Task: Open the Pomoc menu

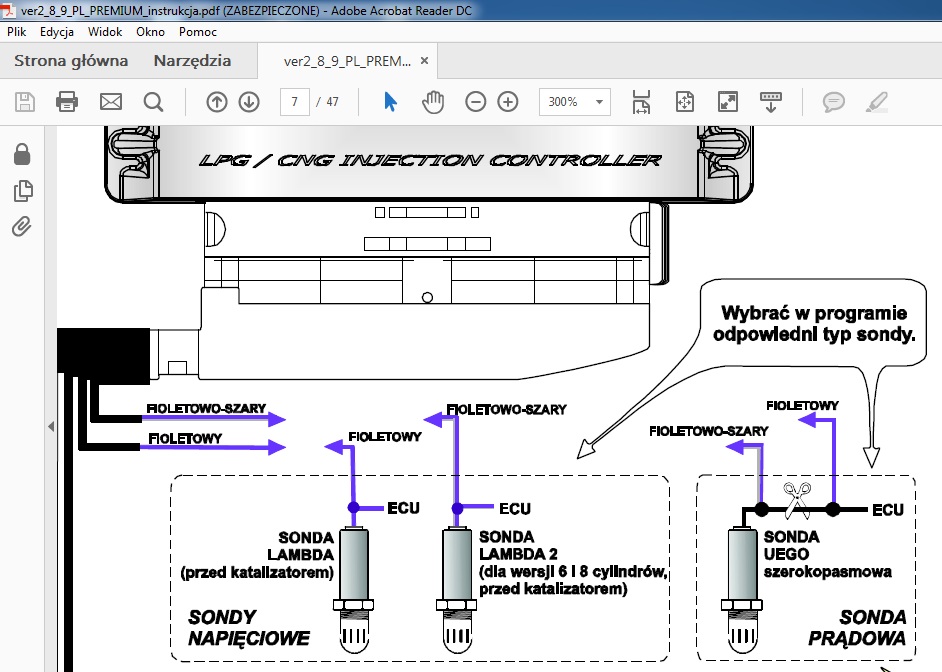Action: click(198, 32)
